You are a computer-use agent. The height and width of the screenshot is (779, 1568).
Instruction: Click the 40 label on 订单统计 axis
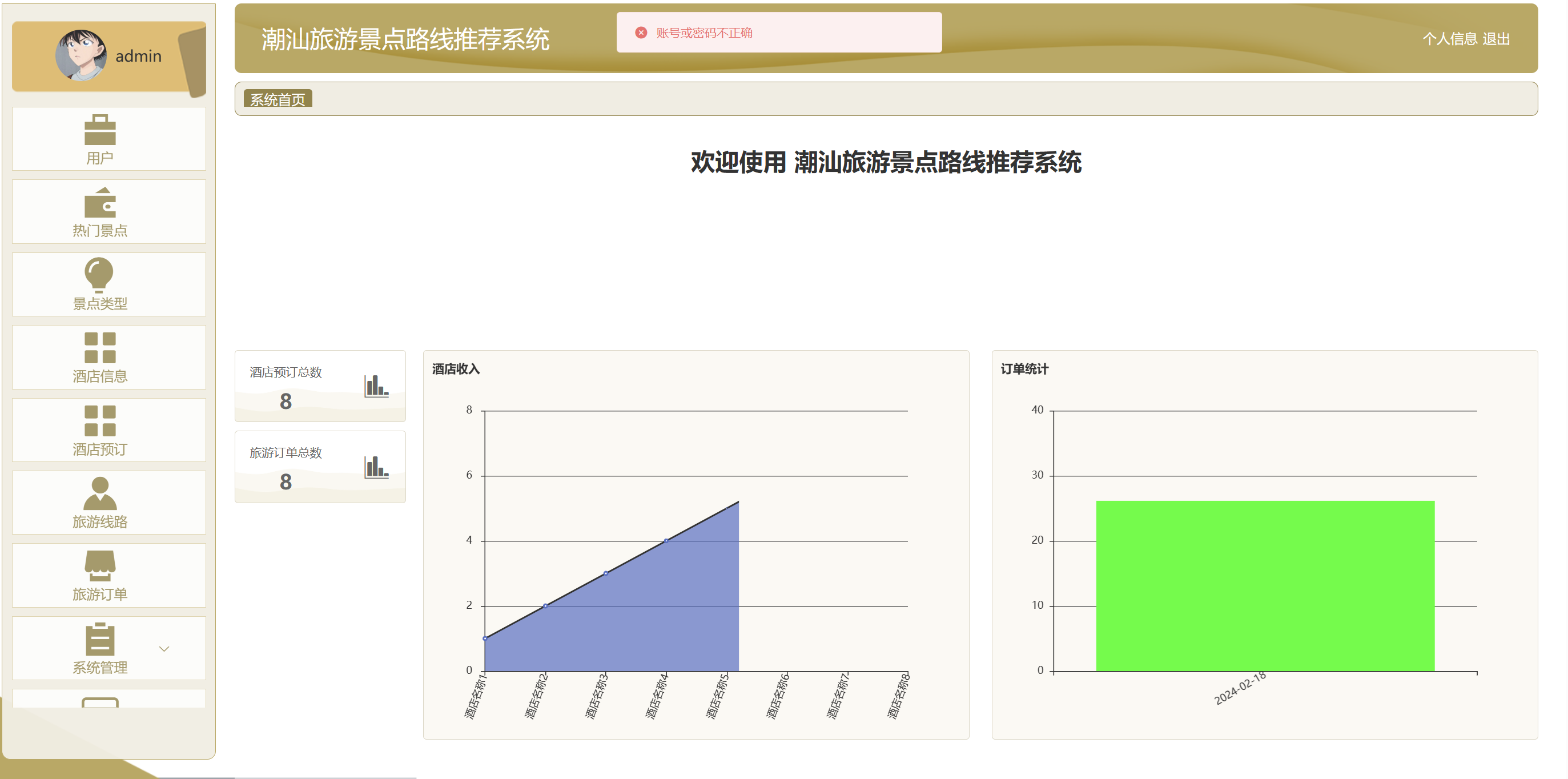click(x=1037, y=410)
